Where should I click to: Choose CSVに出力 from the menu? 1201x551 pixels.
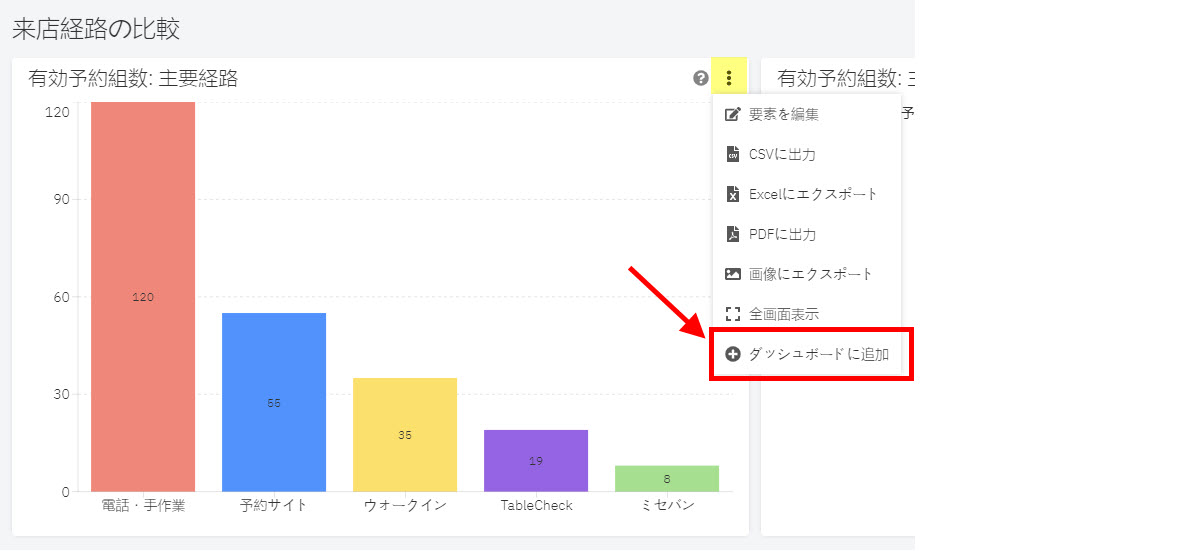806,154
